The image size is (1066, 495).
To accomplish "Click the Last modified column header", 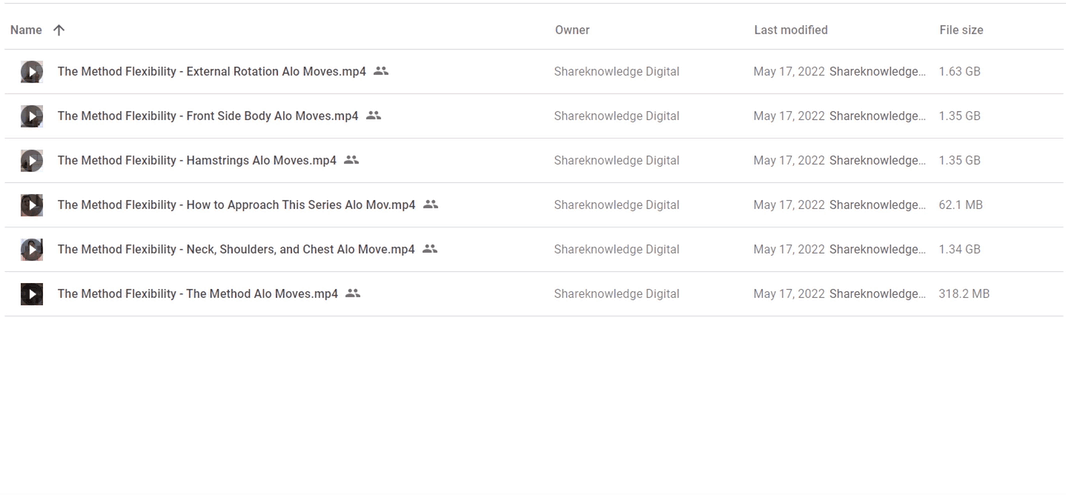I will tap(790, 30).
